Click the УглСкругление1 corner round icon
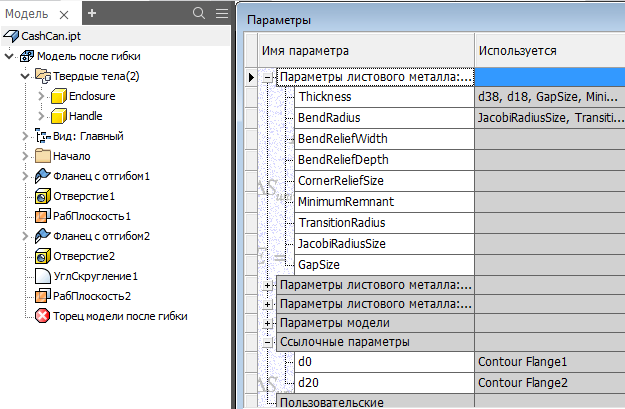Viewport: 625px width, 409px height. click(43, 276)
